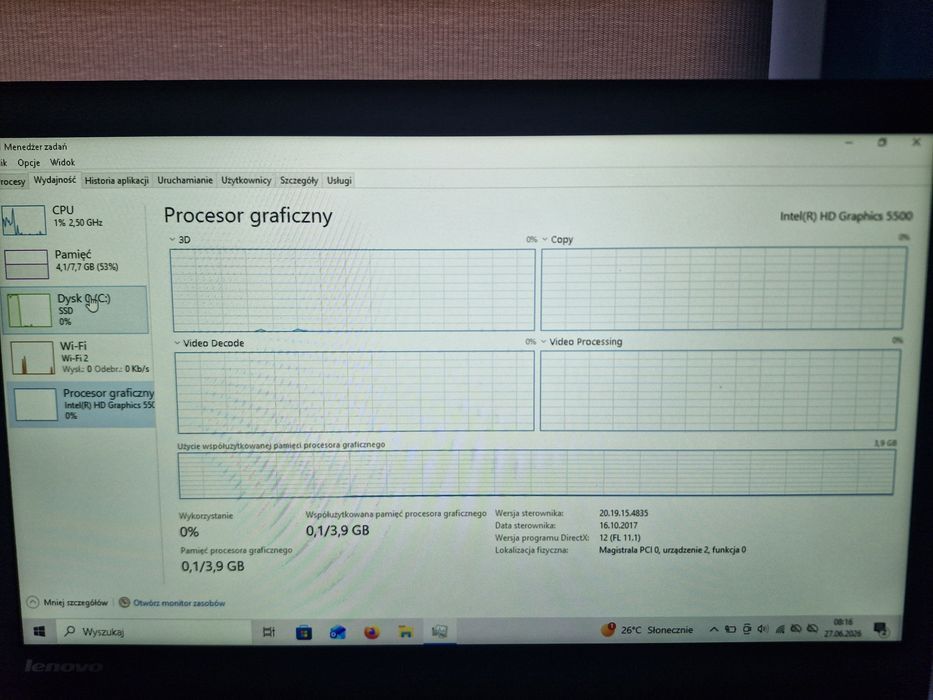933x700 pixels.
Task: Open the Windows Start menu
Action: coord(39,632)
